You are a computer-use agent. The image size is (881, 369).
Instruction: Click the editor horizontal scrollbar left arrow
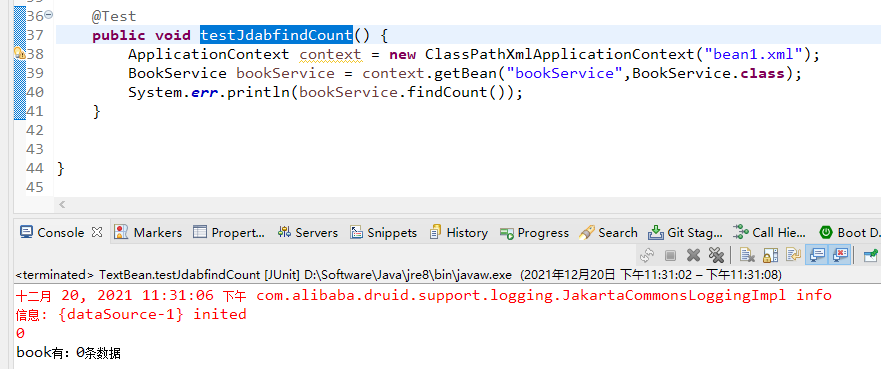click(x=61, y=204)
